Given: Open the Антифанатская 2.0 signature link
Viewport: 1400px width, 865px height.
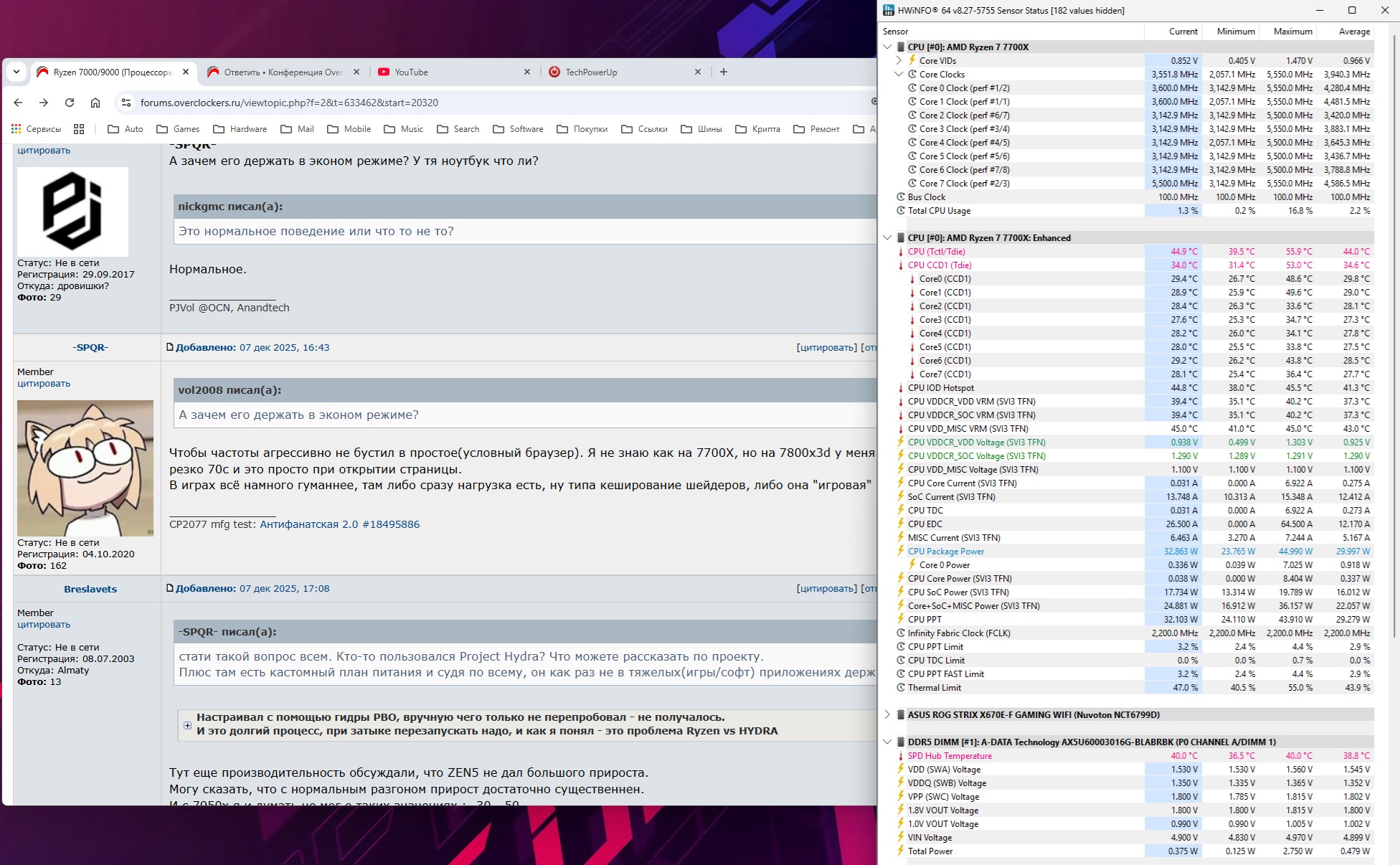Looking at the screenshot, I should (339, 524).
